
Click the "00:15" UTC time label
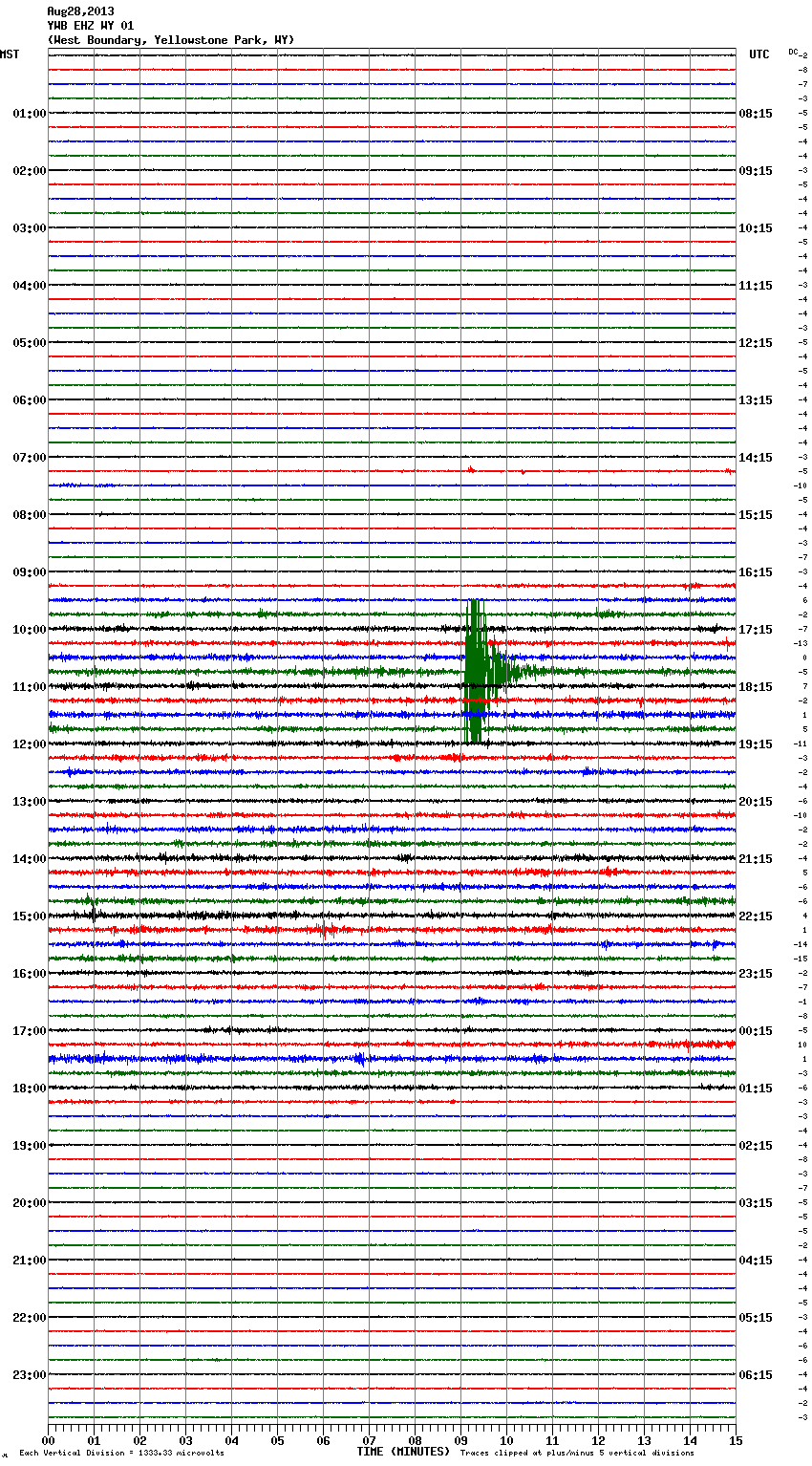(x=756, y=1031)
